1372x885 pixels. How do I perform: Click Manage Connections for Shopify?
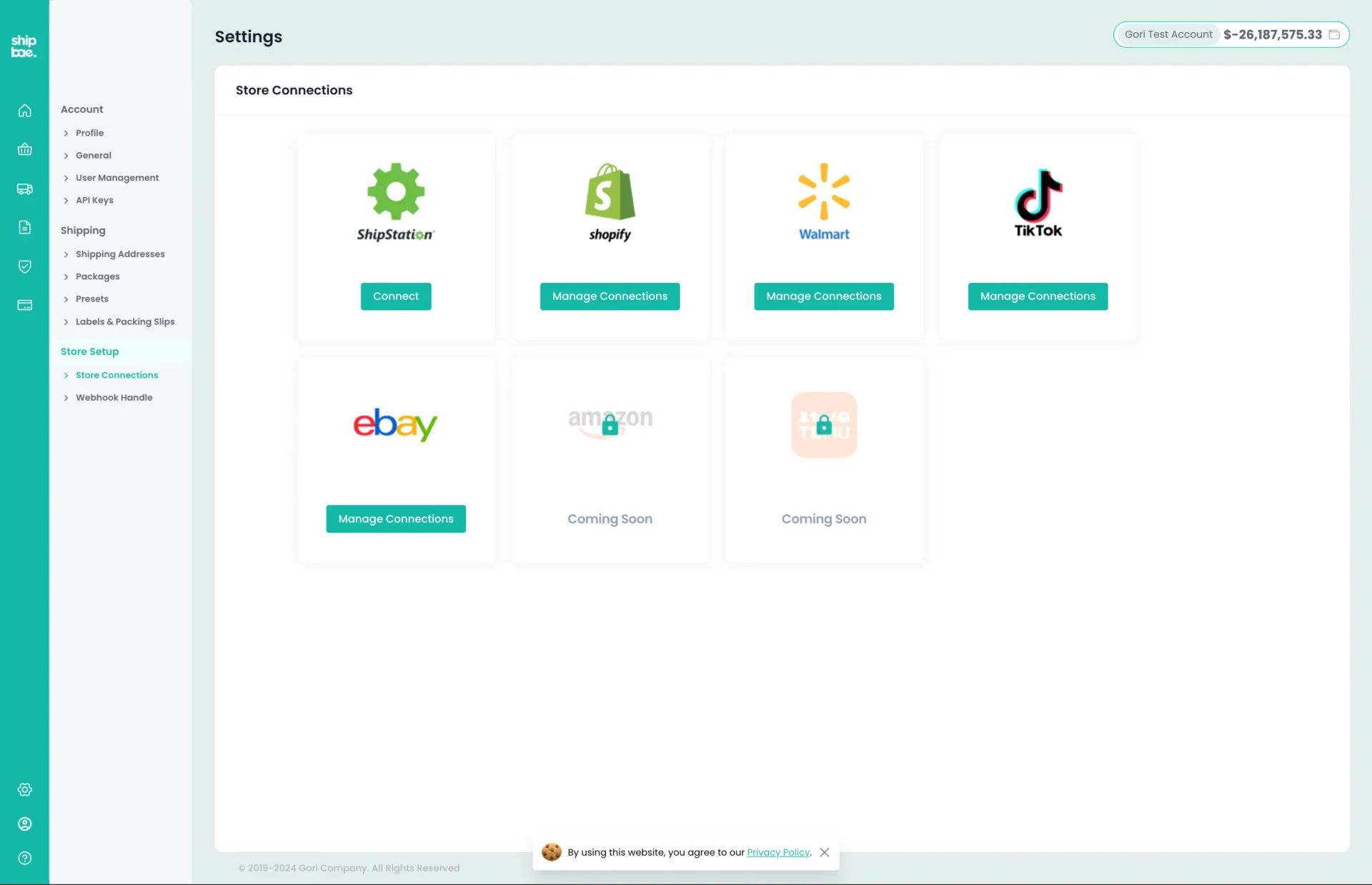[x=610, y=296]
